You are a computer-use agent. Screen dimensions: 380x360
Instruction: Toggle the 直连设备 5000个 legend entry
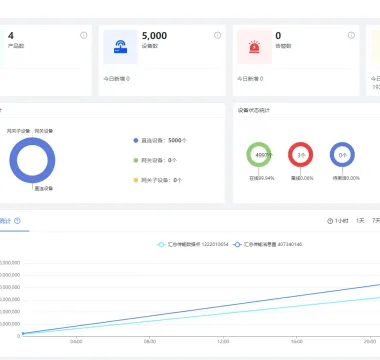click(x=160, y=140)
